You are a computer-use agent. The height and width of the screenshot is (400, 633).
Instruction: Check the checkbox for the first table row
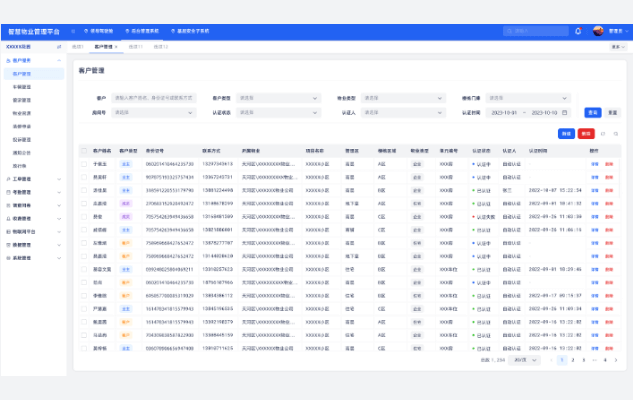pyautogui.click(x=84, y=163)
